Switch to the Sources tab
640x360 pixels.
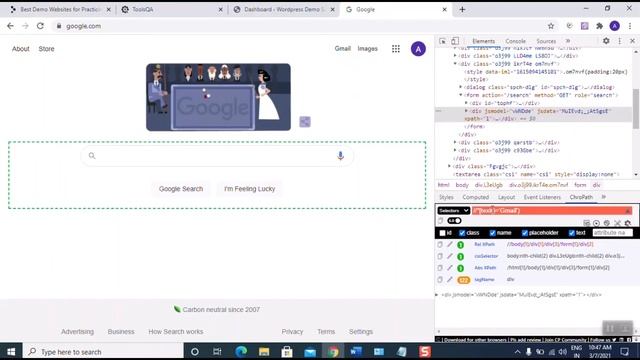point(546,41)
